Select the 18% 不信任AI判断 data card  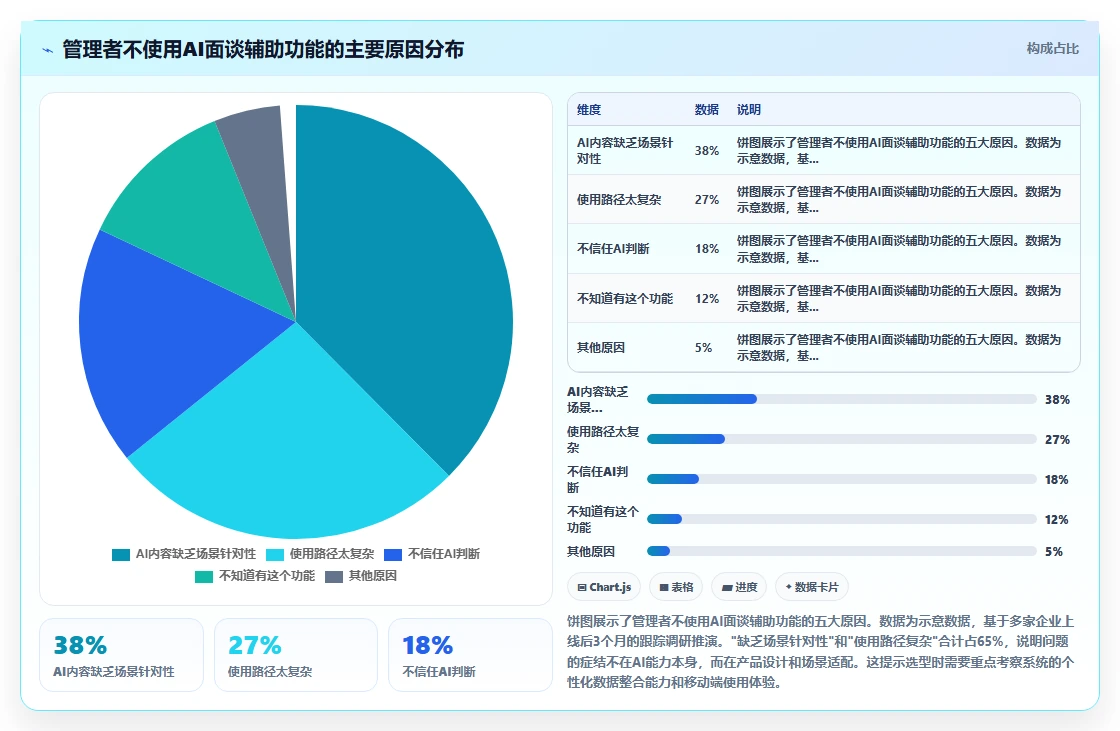(x=470, y=655)
